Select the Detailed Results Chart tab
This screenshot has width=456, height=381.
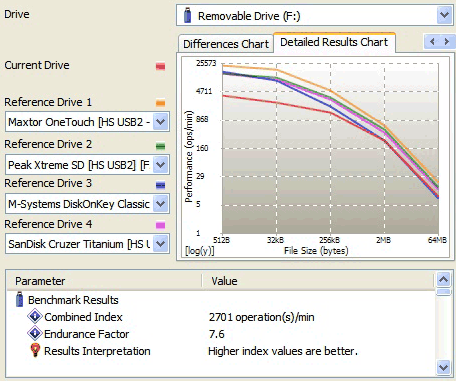point(334,42)
